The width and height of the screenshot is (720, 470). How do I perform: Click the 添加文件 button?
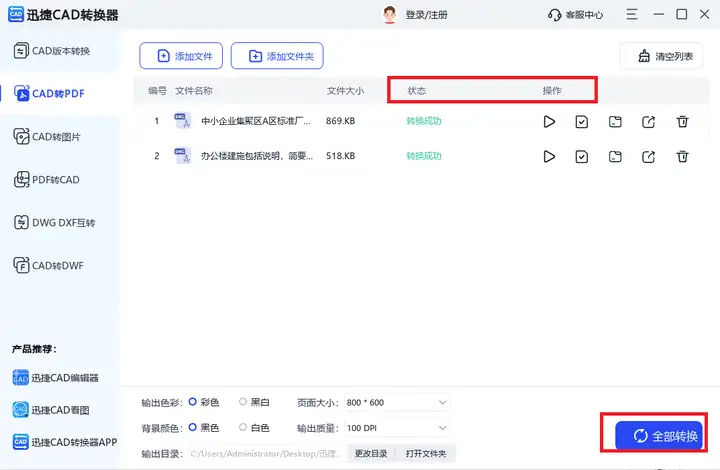coord(181,56)
